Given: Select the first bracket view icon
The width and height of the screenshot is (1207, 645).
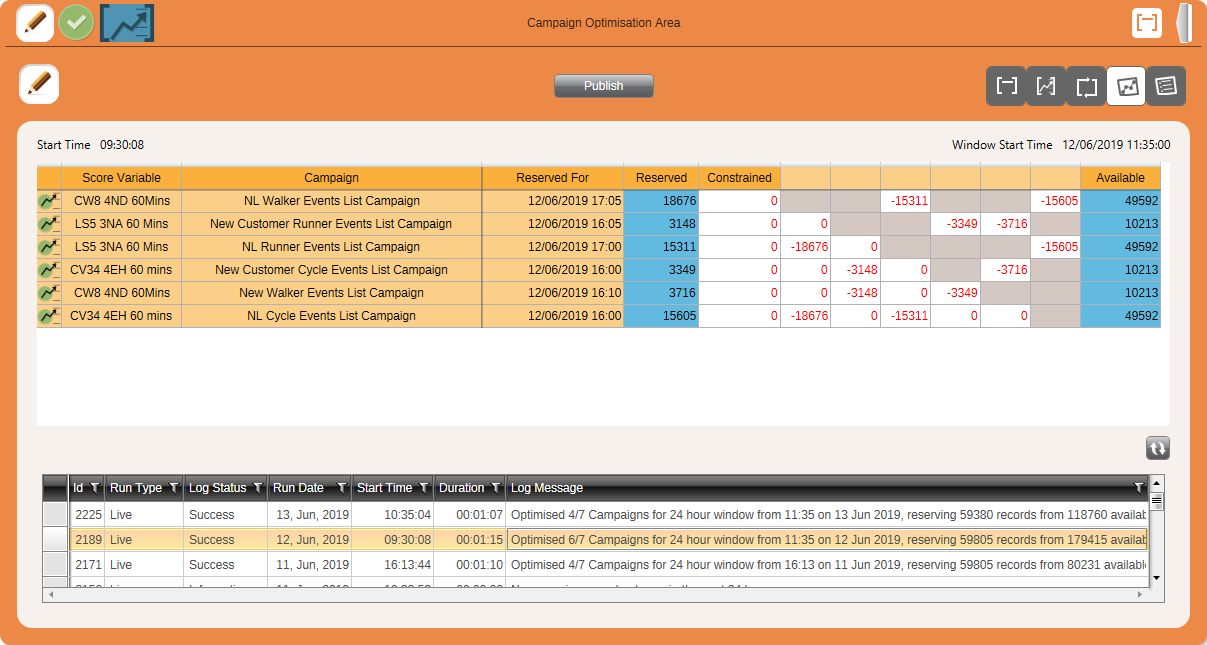Looking at the screenshot, I should pyautogui.click(x=1006, y=86).
